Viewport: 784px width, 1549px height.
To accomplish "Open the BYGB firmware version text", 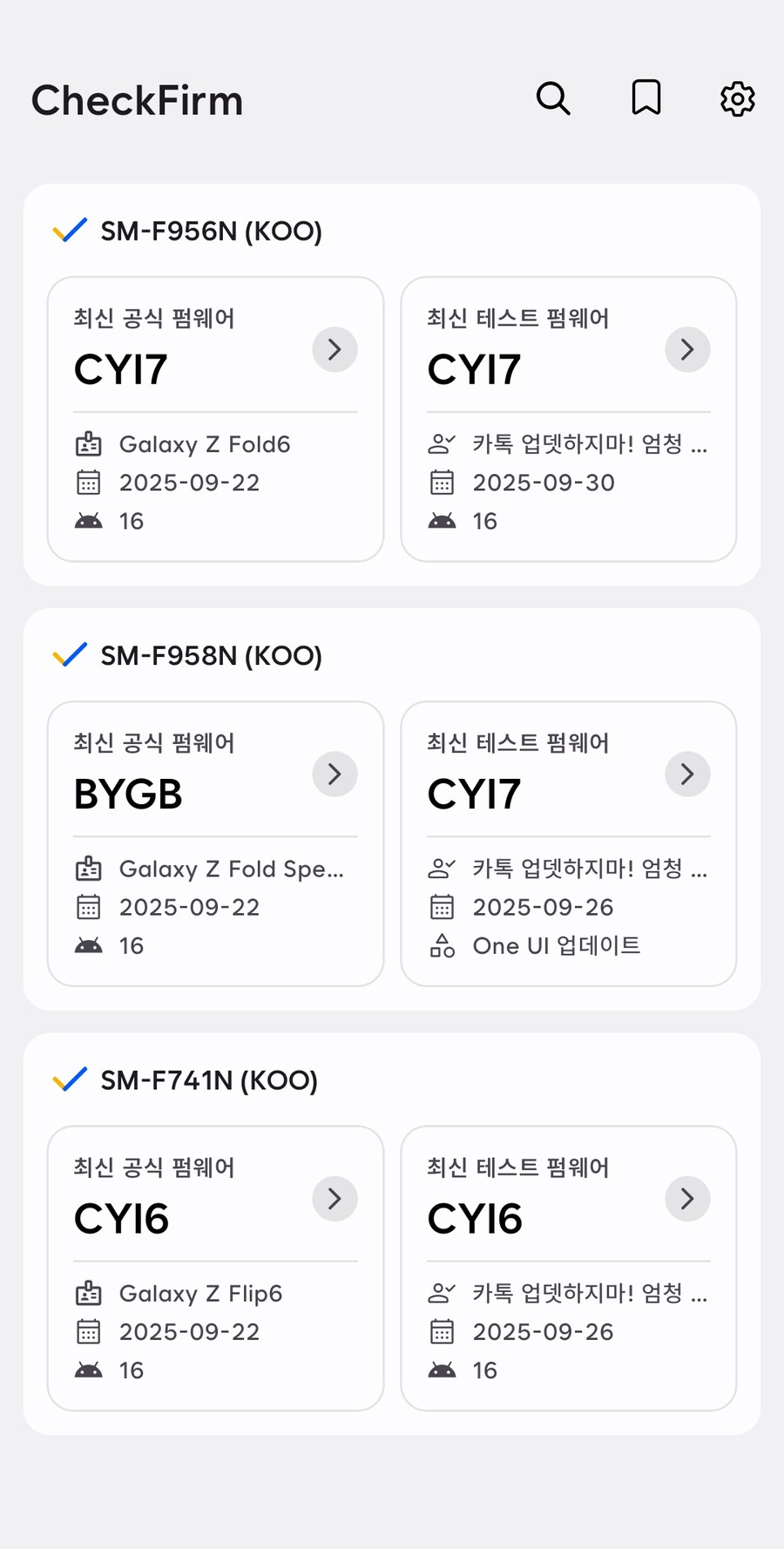I will (128, 794).
